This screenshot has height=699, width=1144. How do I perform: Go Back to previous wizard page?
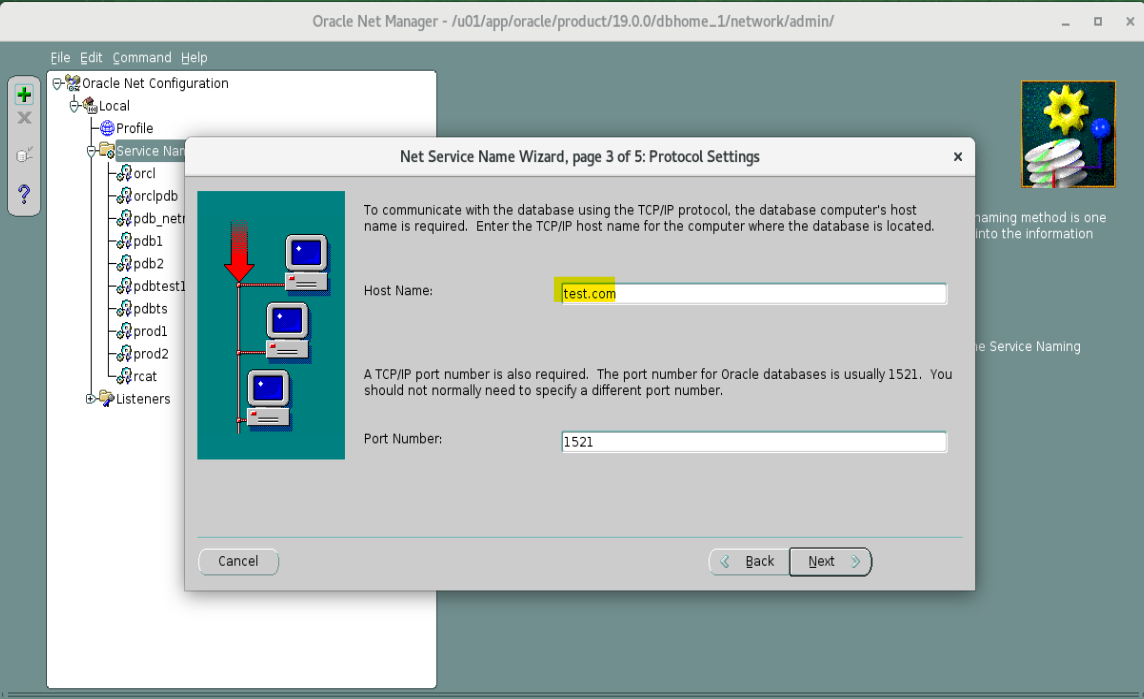point(749,562)
